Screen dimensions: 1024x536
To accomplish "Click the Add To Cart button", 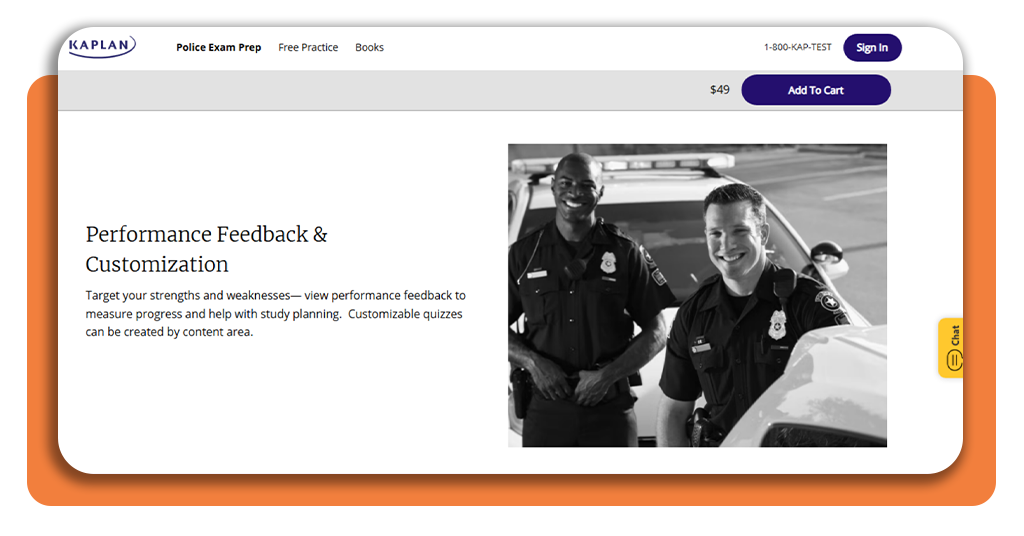I will click(x=816, y=90).
